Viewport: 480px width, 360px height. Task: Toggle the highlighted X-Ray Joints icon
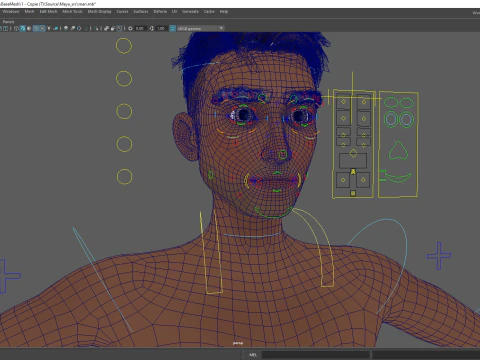[x=119, y=29]
